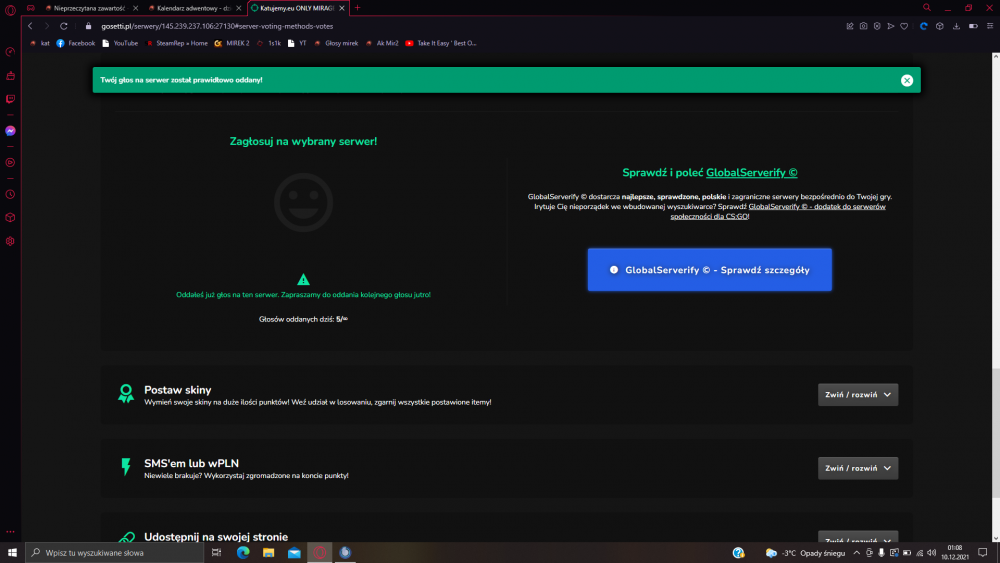Click the Windows taskbar search box

[x=115, y=552]
